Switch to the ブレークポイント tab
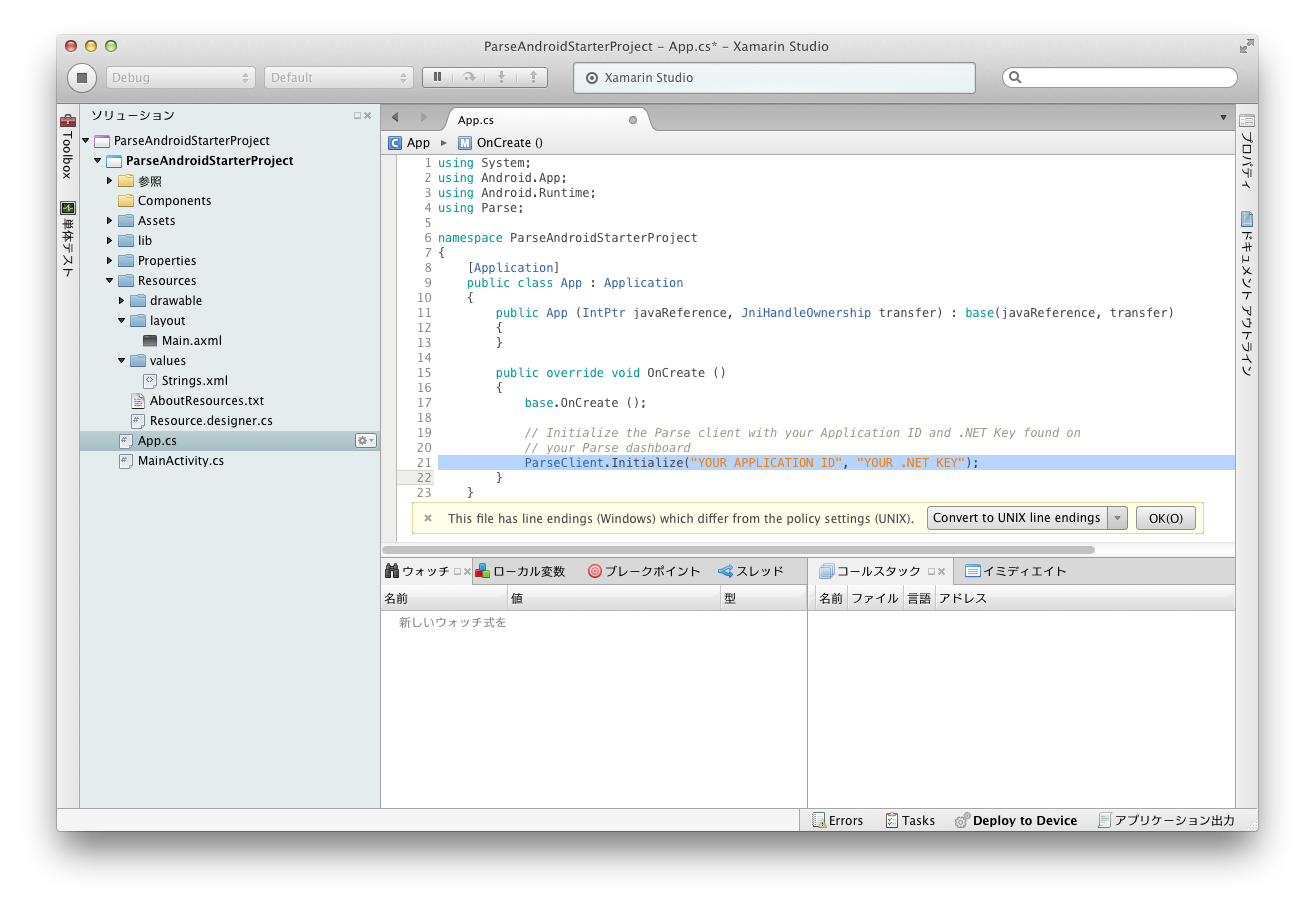Screen dimensions: 1315x910 click(644, 572)
